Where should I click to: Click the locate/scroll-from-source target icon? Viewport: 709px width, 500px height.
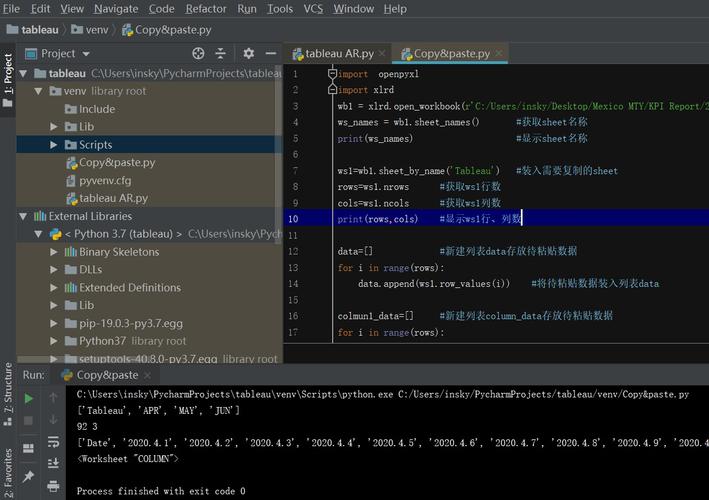(198, 53)
